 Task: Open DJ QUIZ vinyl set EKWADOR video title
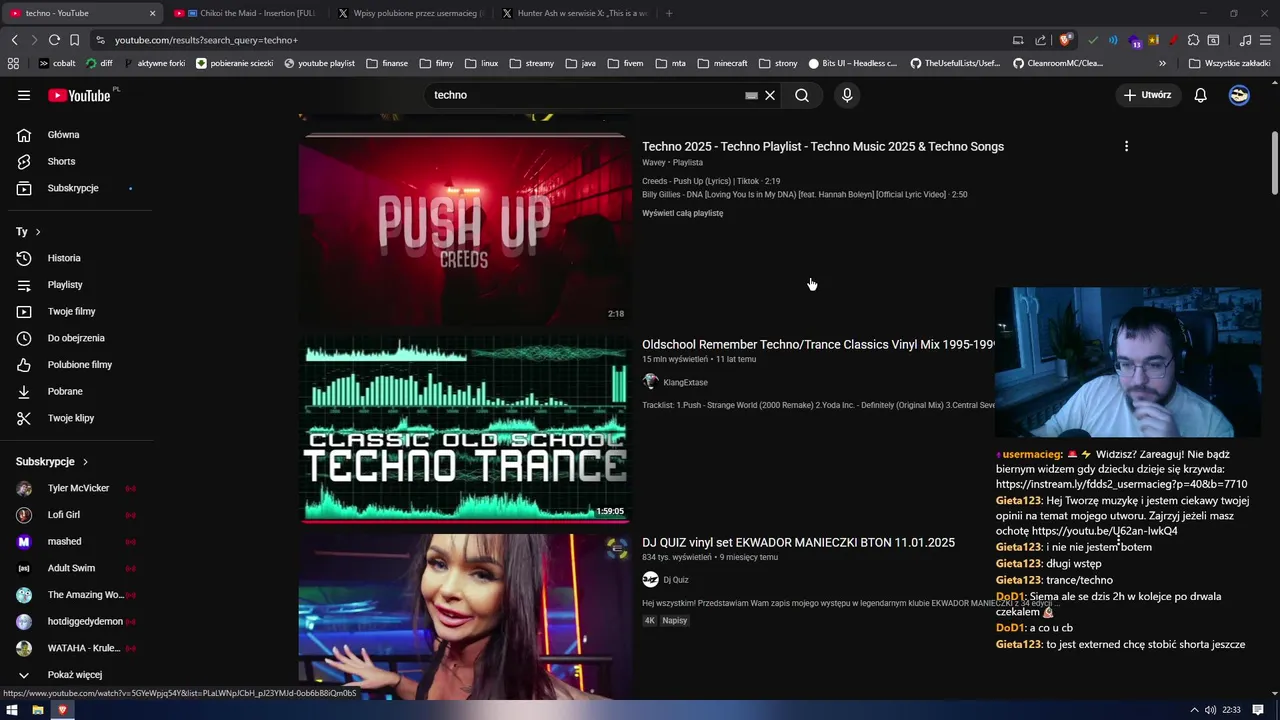(x=798, y=542)
